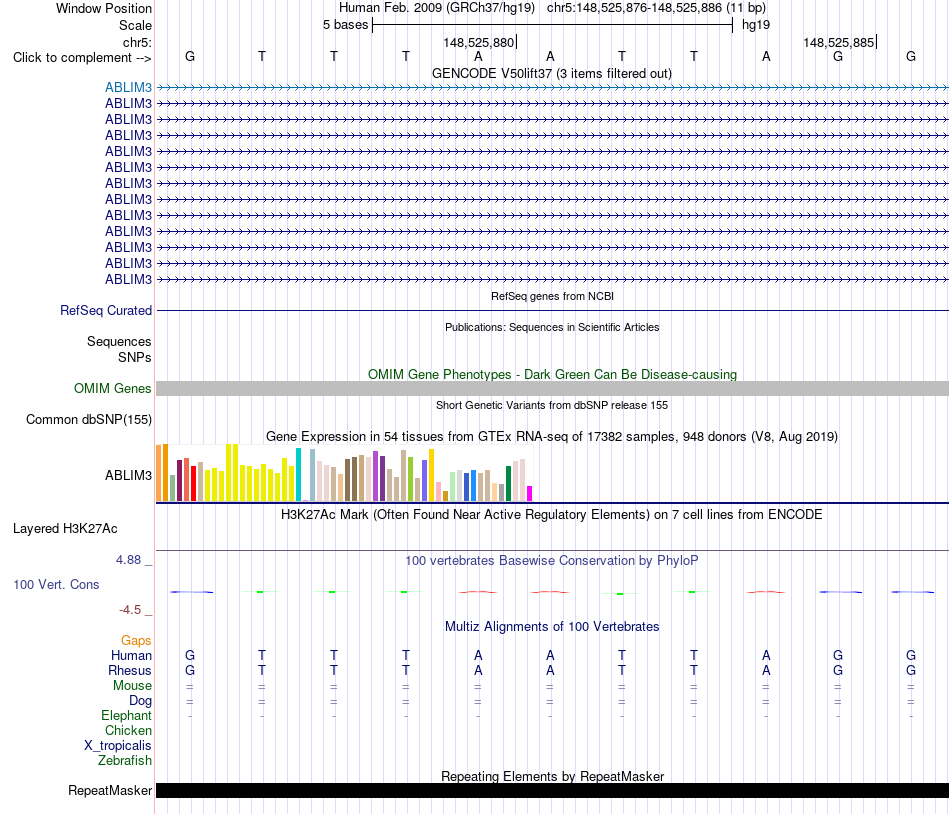The height and width of the screenshot is (814, 950).
Task: Click 'Multiz Alignments of 100 Vertebrates' title
Action: click(x=552, y=627)
